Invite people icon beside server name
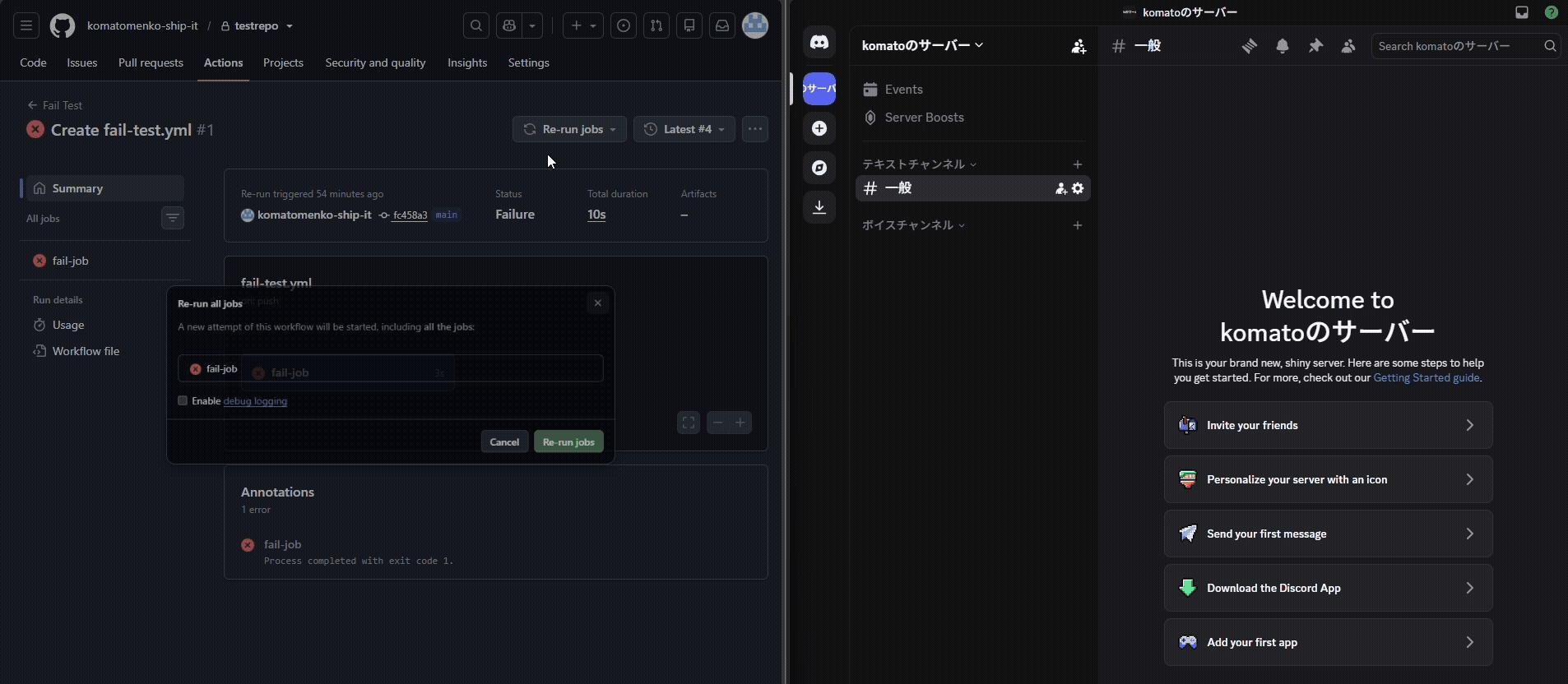 (1079, 46)
